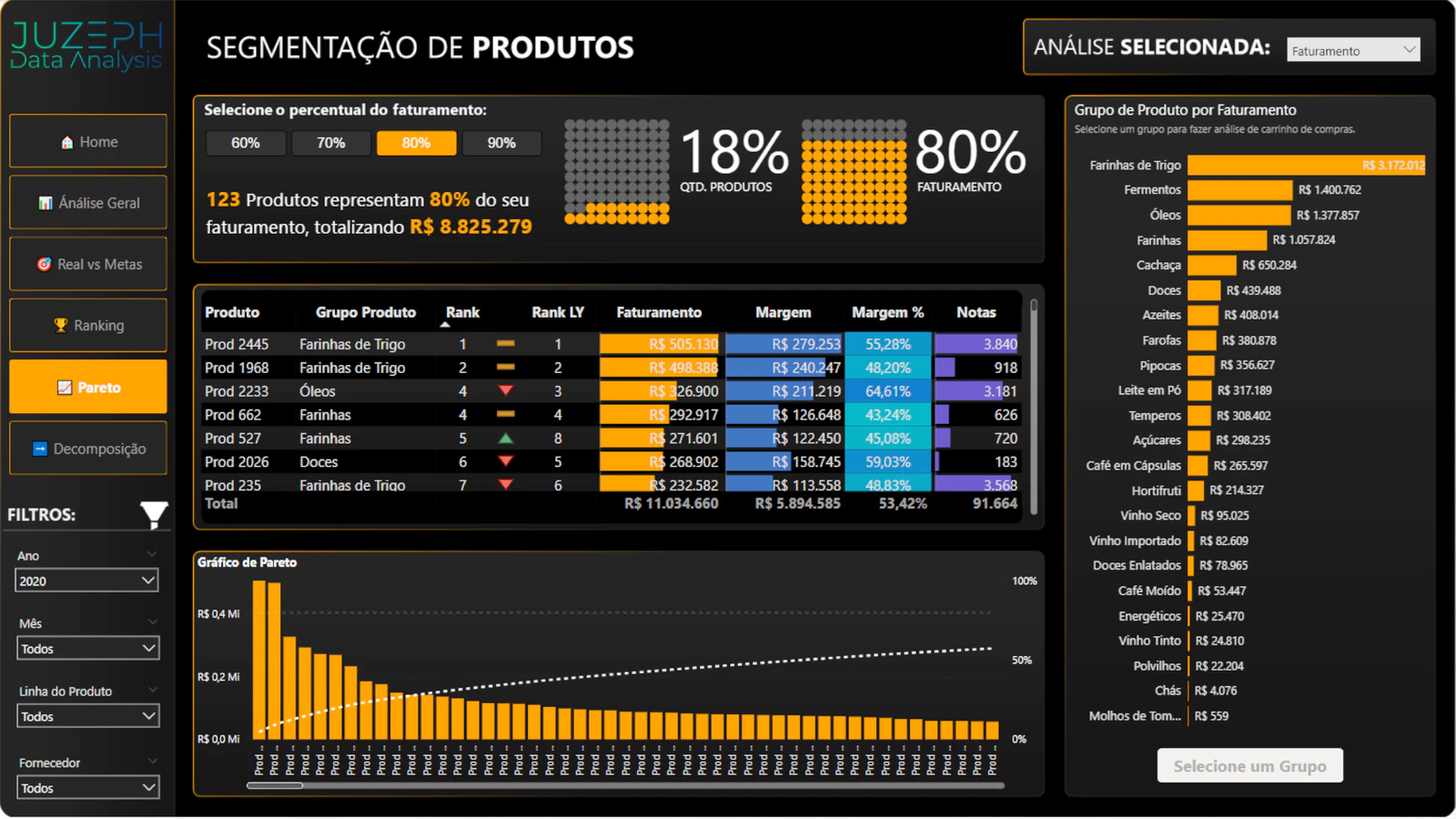Select the 70% percentual option
Screen dimensions: 1456x819
pyautogui.click(x=331, y=143)
